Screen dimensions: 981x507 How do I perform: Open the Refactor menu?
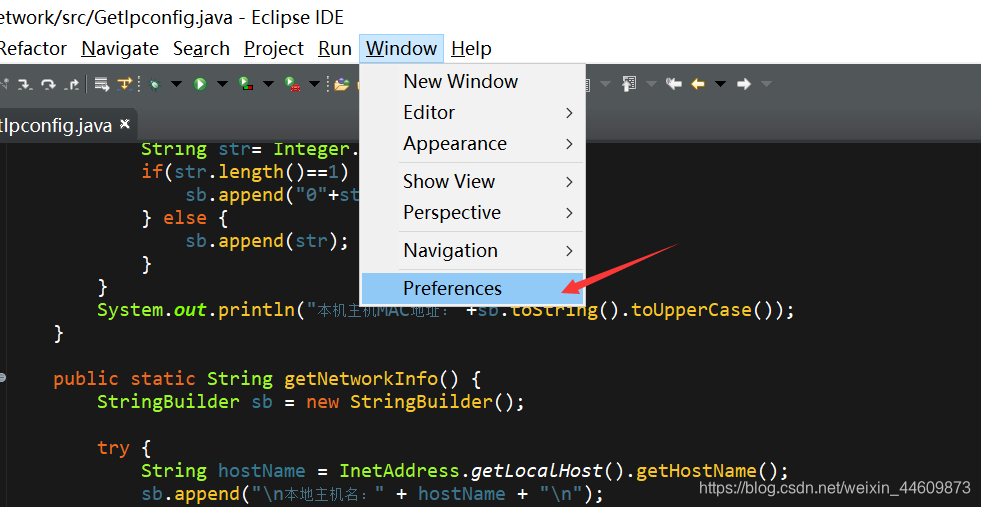click(x=33, y=48)
